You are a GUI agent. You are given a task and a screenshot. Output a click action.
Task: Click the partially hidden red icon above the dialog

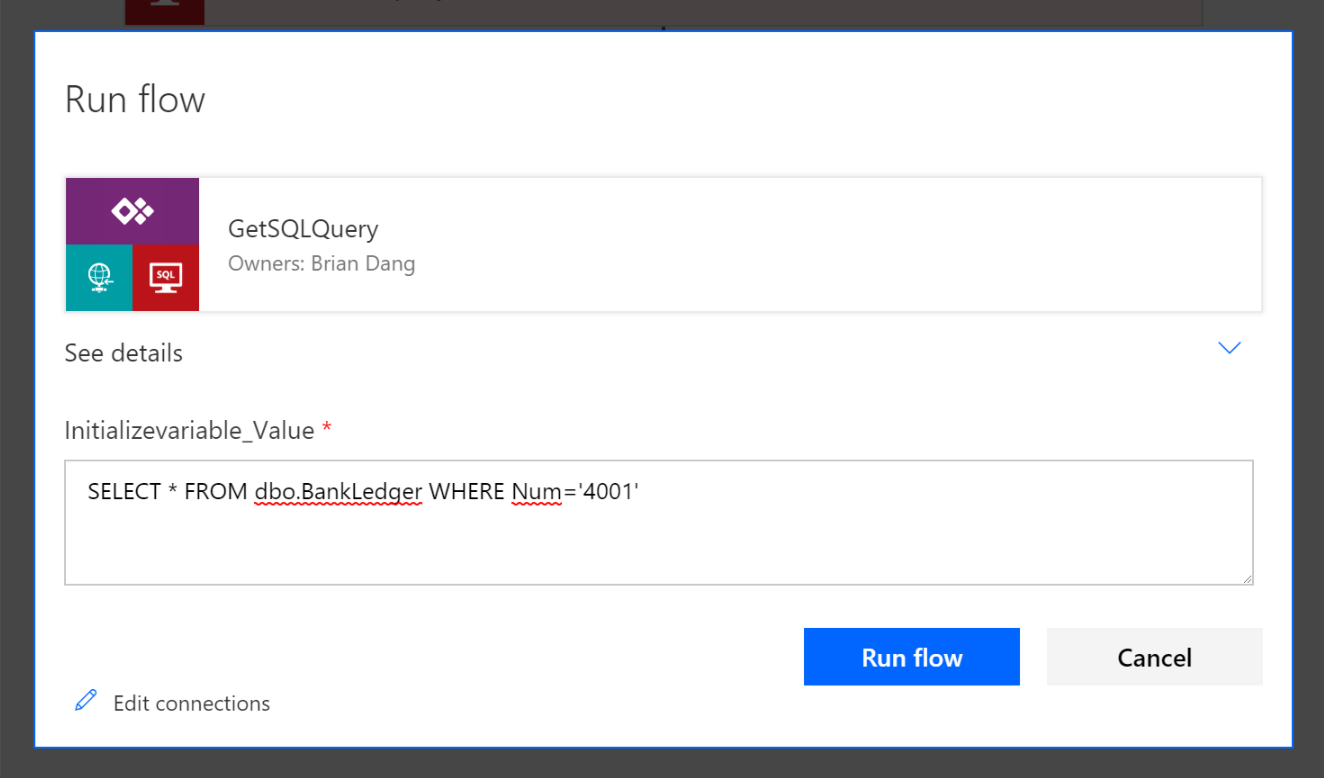pos(164,12)
